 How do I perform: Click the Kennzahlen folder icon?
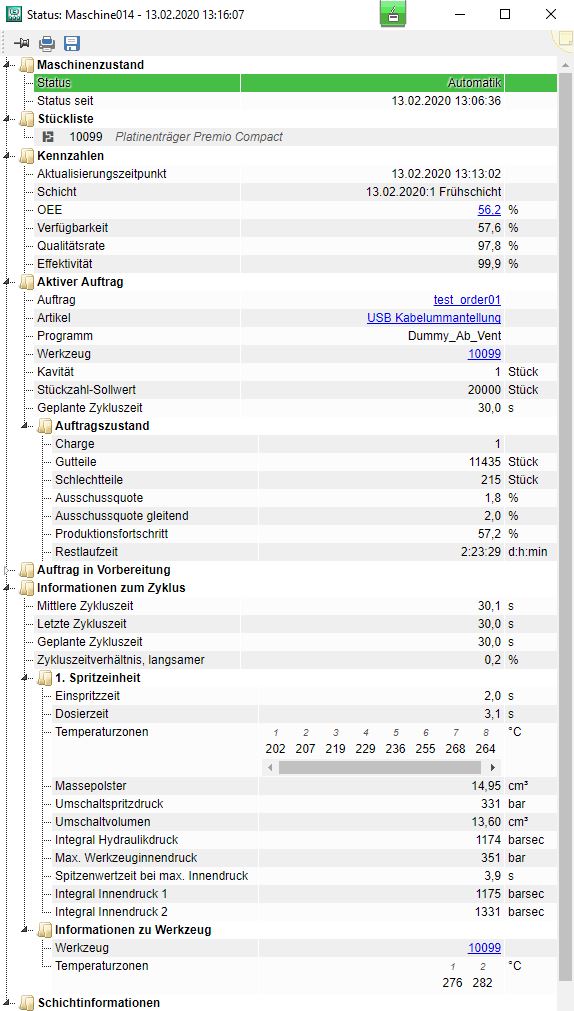click(27, 155)
